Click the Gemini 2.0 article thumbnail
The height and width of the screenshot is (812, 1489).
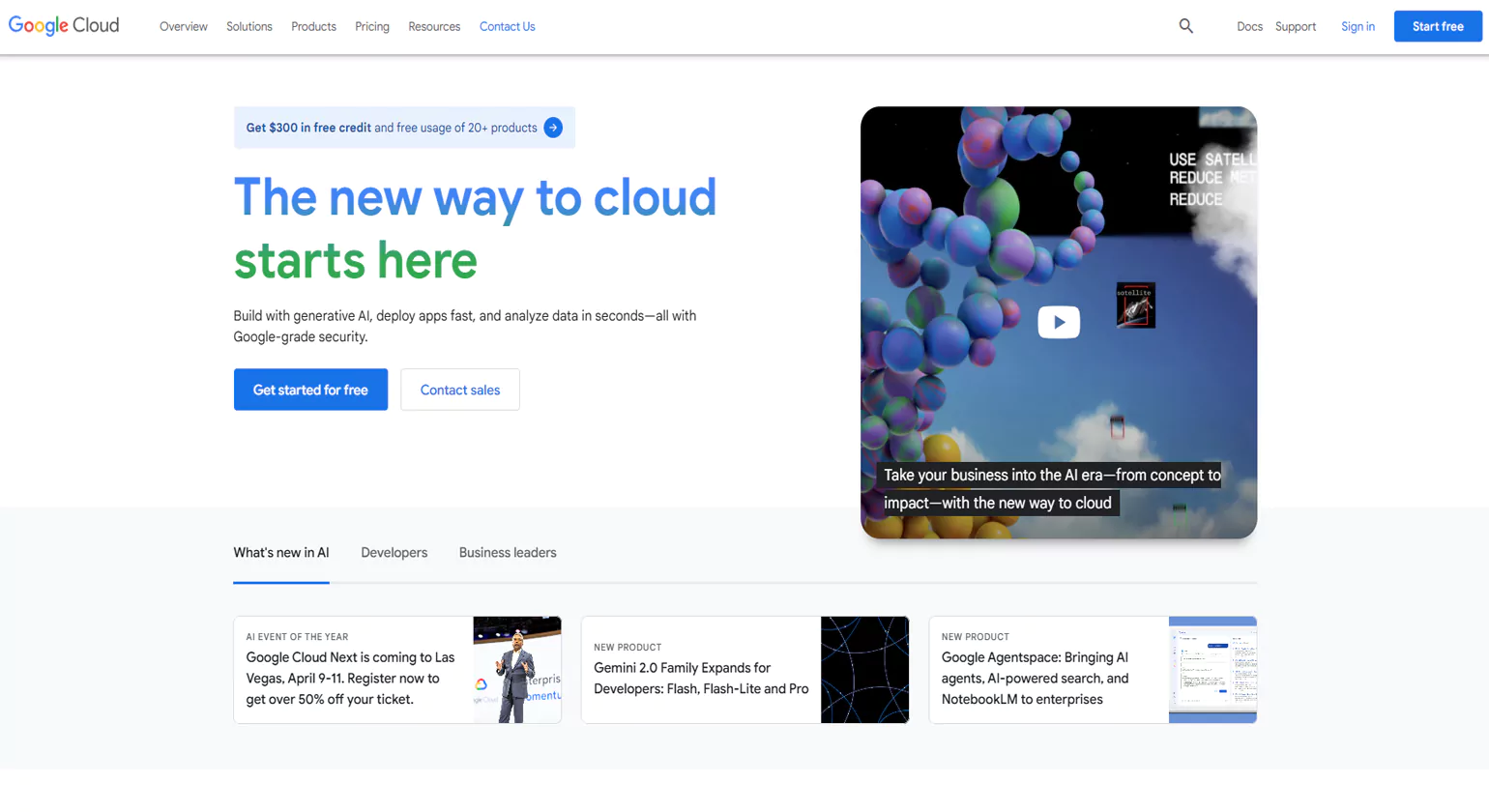[x=863, y=670]
